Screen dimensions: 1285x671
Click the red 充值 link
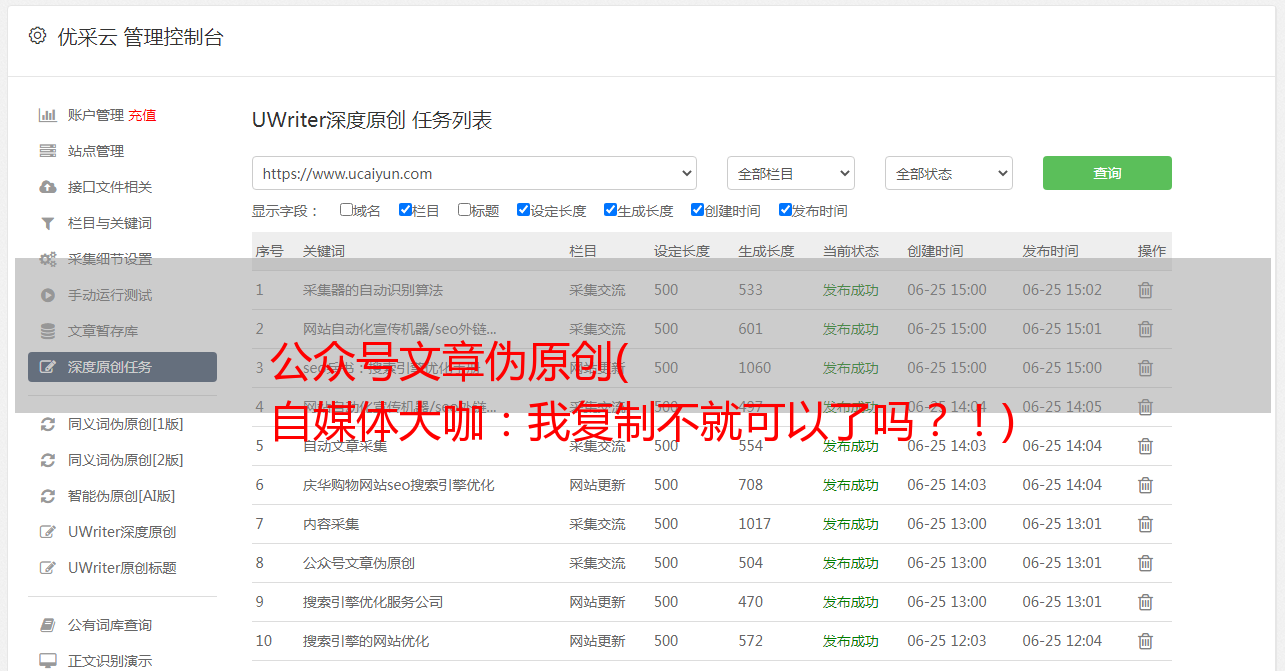coord(142,115)
